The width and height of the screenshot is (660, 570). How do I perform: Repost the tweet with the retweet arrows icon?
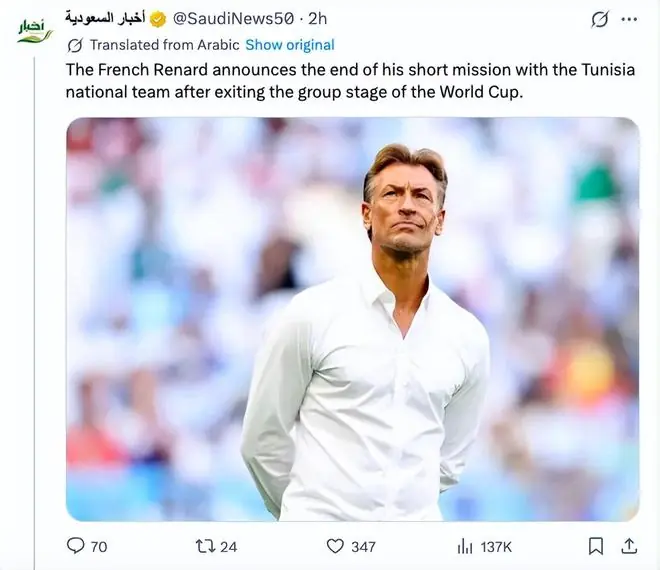tap(205, 546)
